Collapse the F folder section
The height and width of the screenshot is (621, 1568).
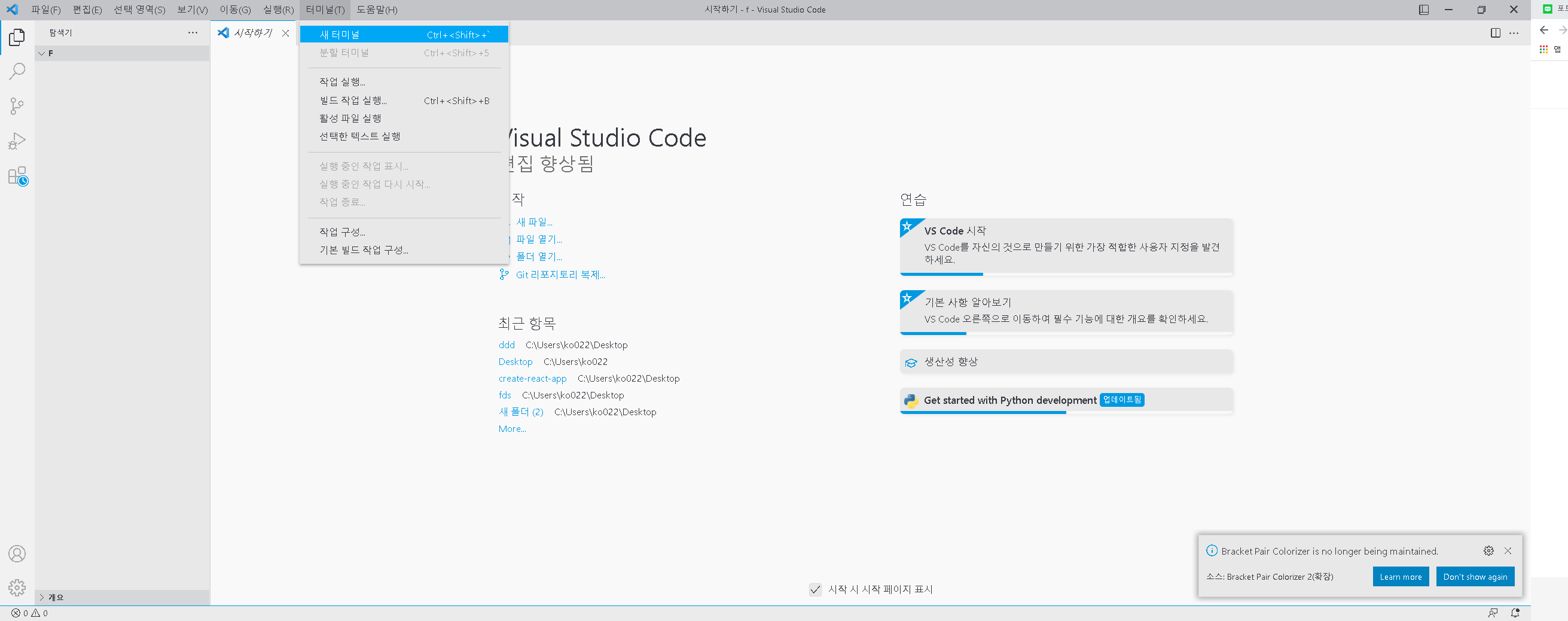click(x=123, y=53)
